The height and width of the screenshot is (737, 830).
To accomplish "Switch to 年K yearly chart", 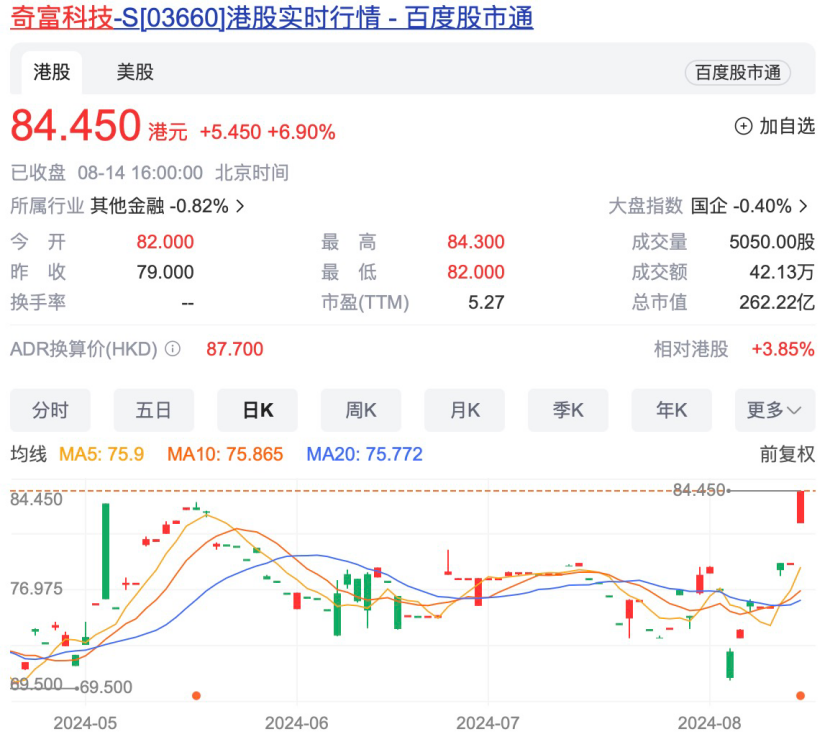I will coord(671,410).
